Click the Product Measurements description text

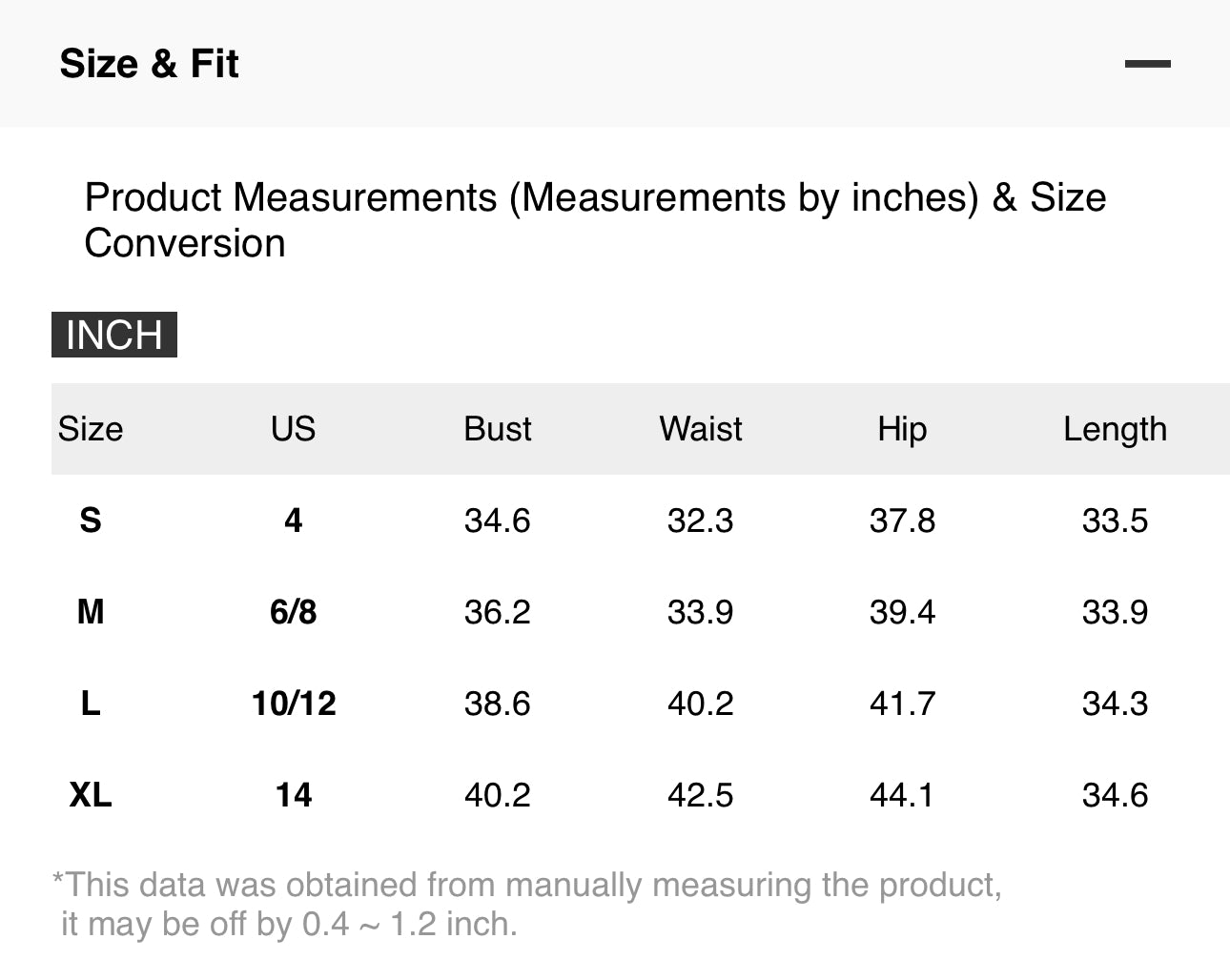[595, 220]
